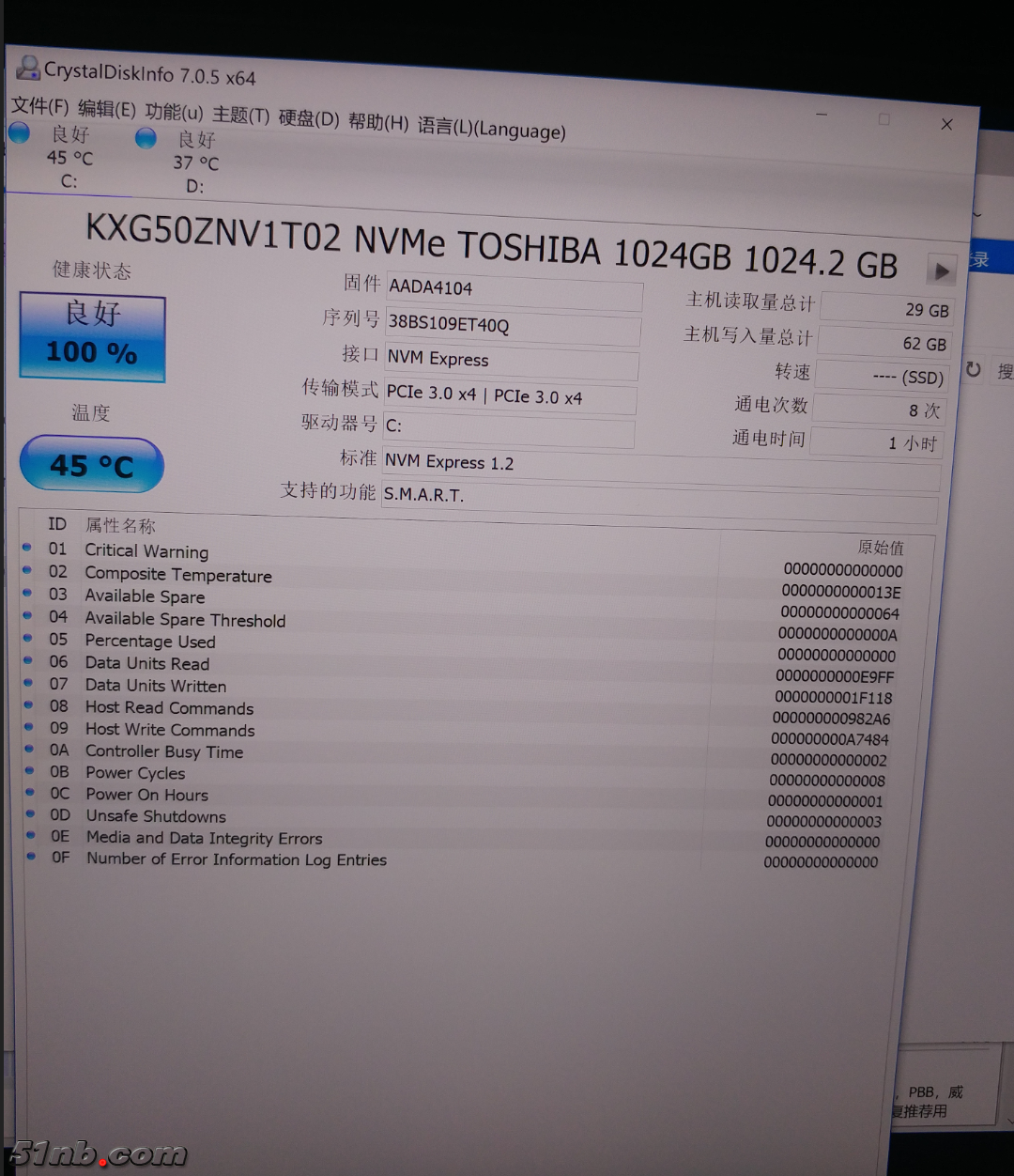This screenshot has height=1176, width=1014.
Task: Select the D: drive at 37 °C
Action: coord(195,162)
